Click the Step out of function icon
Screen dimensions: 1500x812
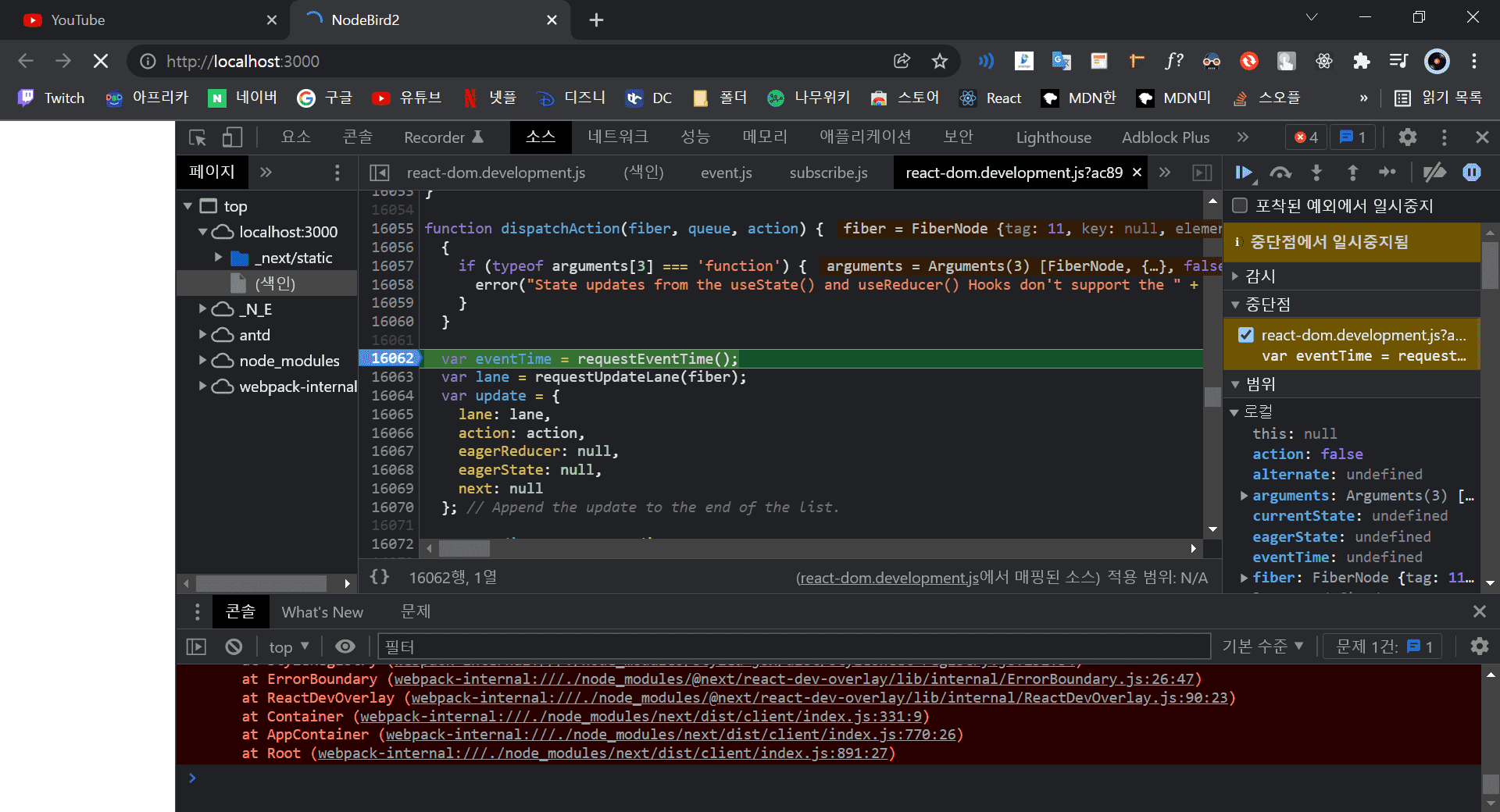pos(1352,173)
